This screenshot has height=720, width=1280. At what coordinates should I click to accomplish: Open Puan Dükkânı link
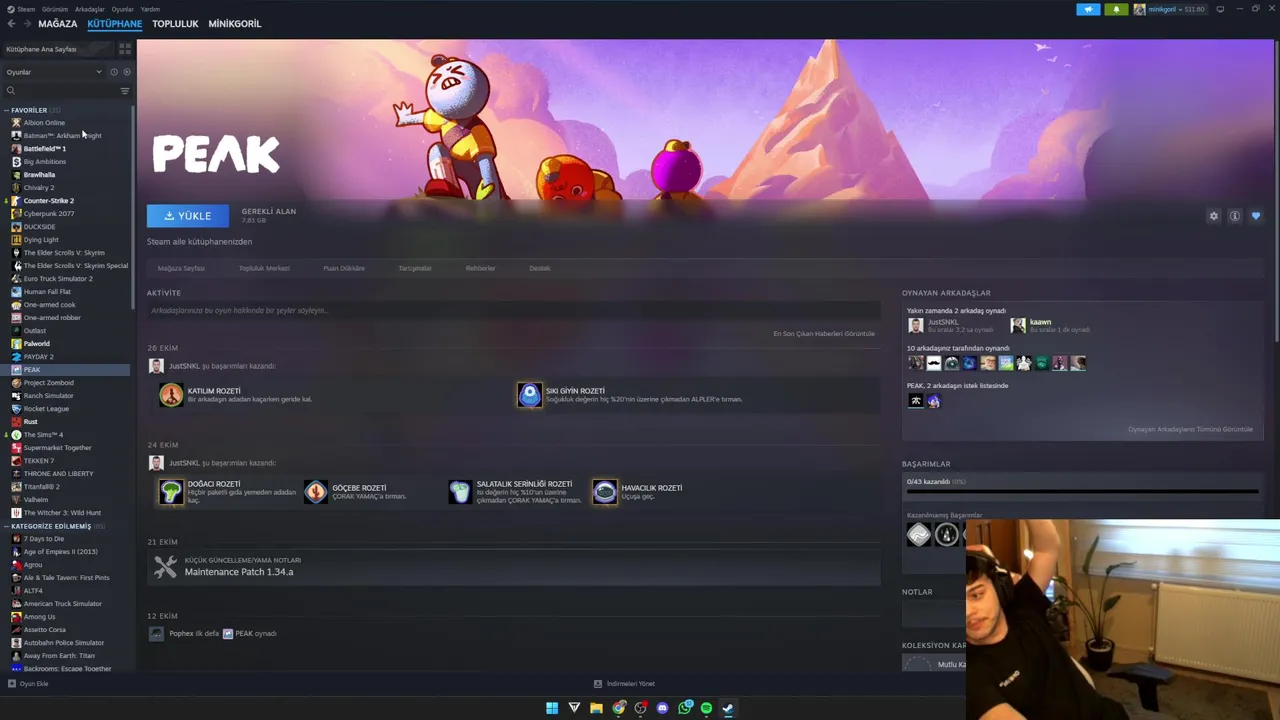click(x=343, y=268)
